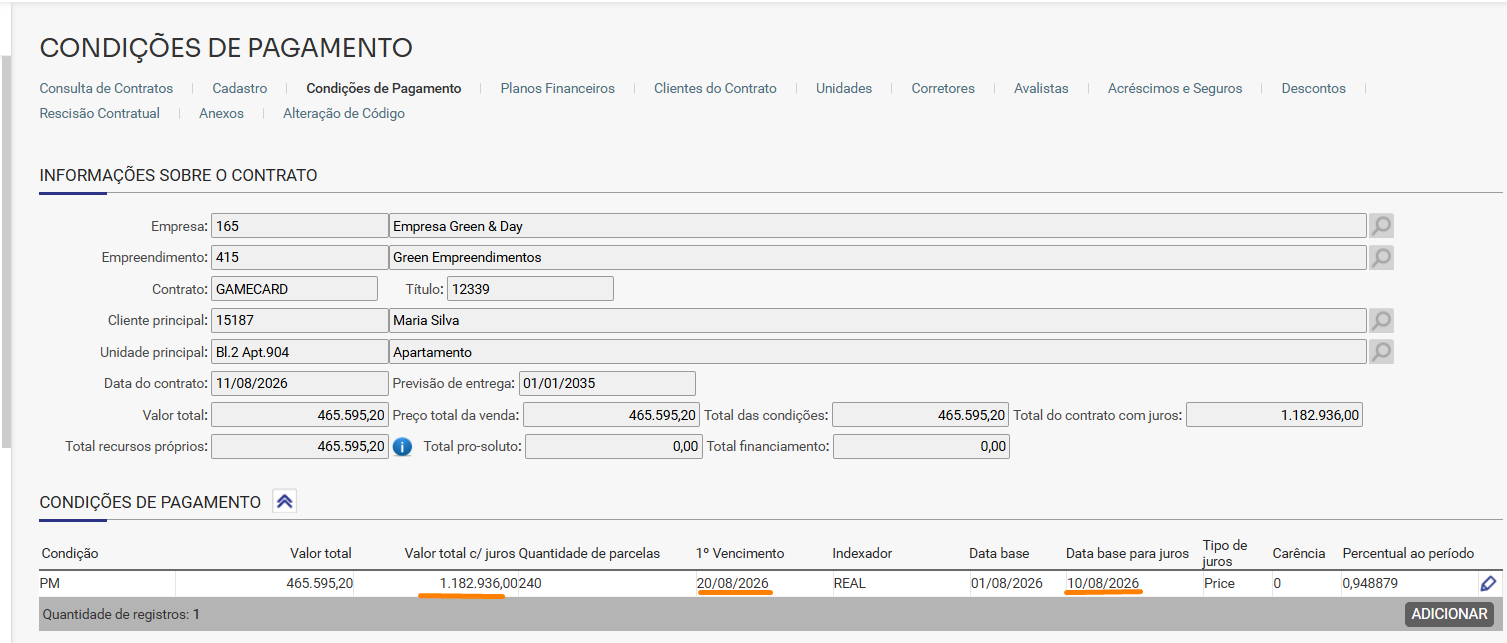Click the Total recursos próprios field
This screenshot has height=643, width=1507.
click(299, 446)
